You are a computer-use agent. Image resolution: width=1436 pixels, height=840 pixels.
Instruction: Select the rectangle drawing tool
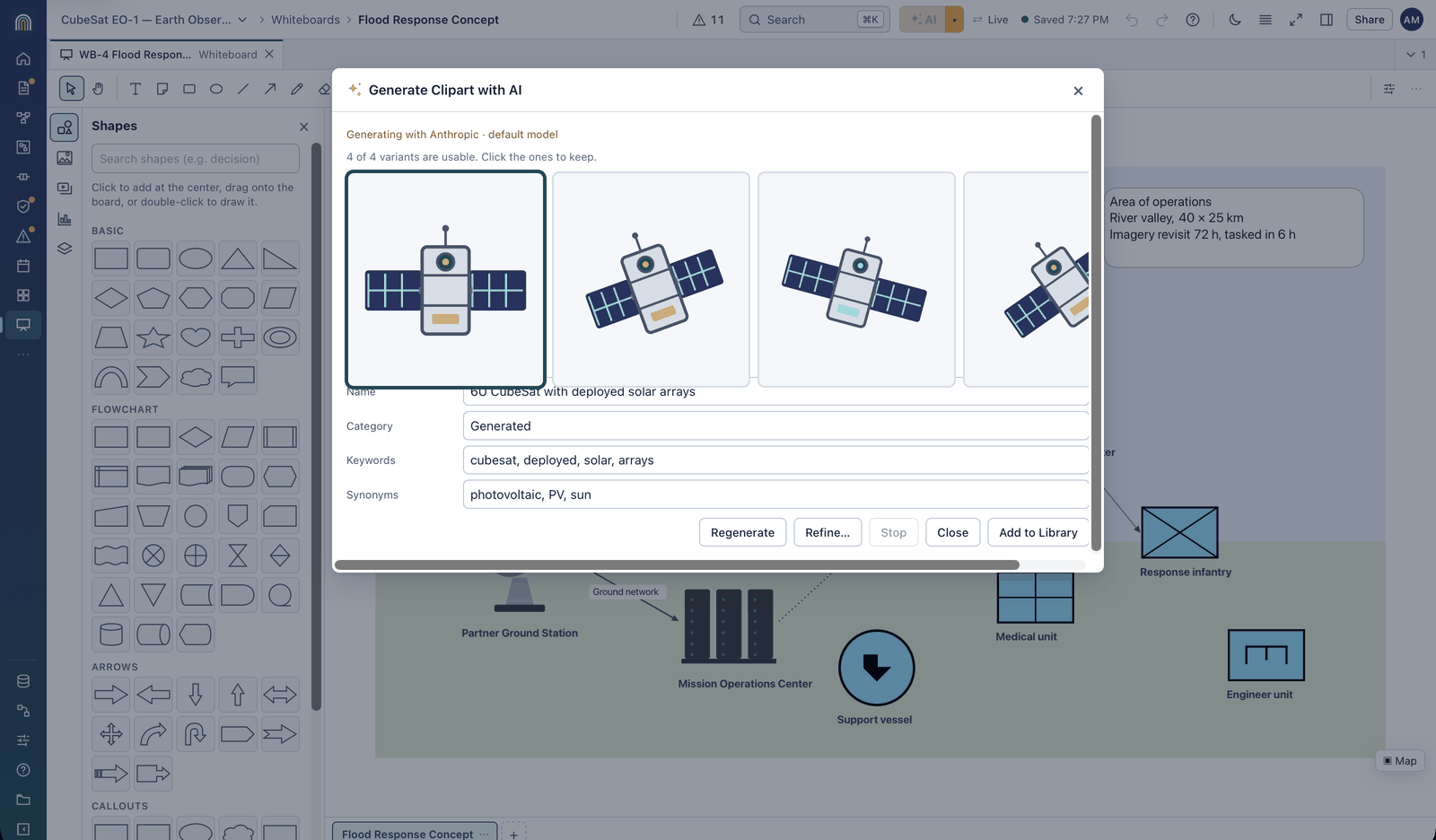click(189, 89)
